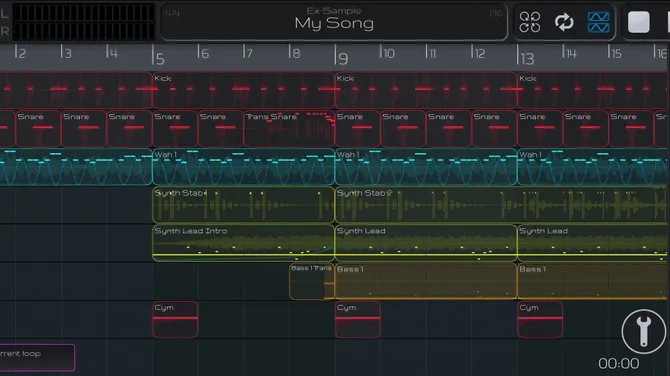
Task: Select the Snare clip at bar 15
Action: pos(632,128)
